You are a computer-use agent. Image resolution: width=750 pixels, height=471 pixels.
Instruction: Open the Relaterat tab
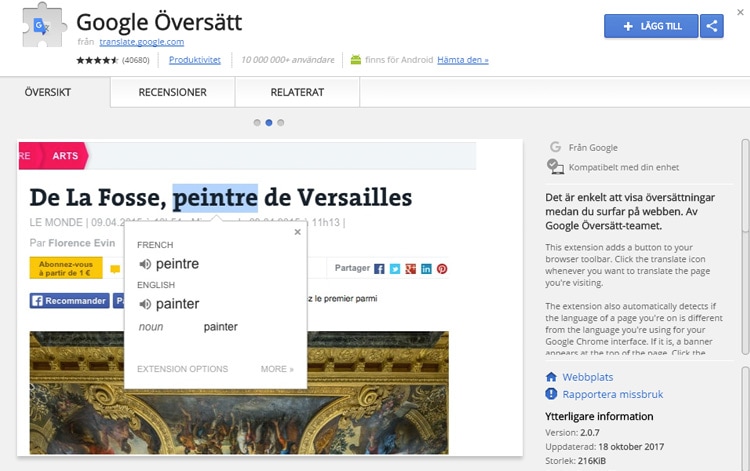pyautogui.click(x=297, y=92)
